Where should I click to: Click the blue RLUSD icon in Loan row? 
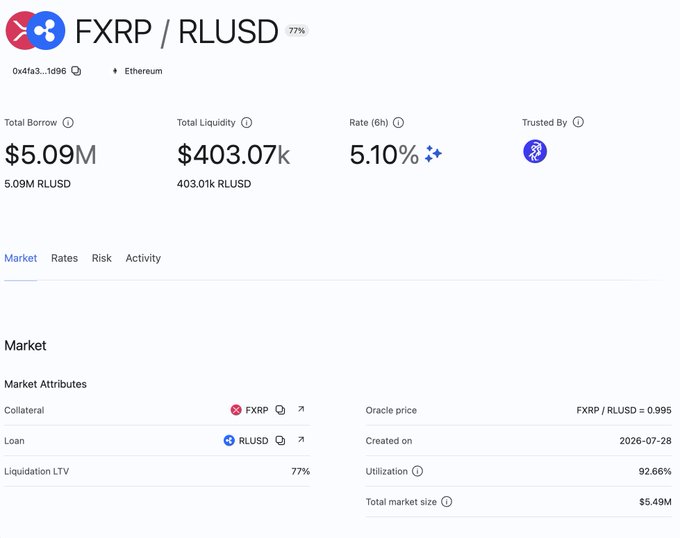[229, 440]
